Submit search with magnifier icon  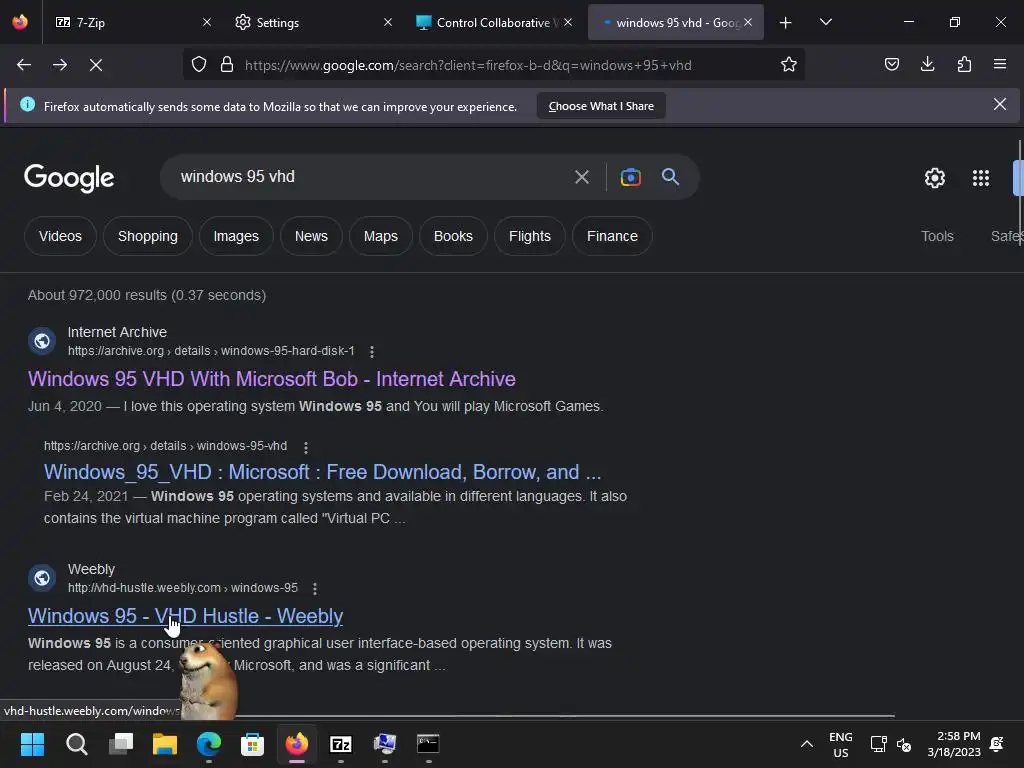(670, 177)
